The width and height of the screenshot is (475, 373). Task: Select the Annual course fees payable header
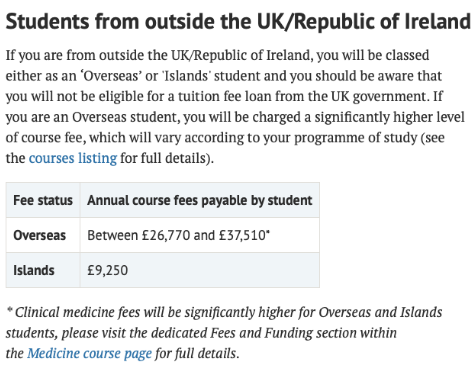pos(200,200)
